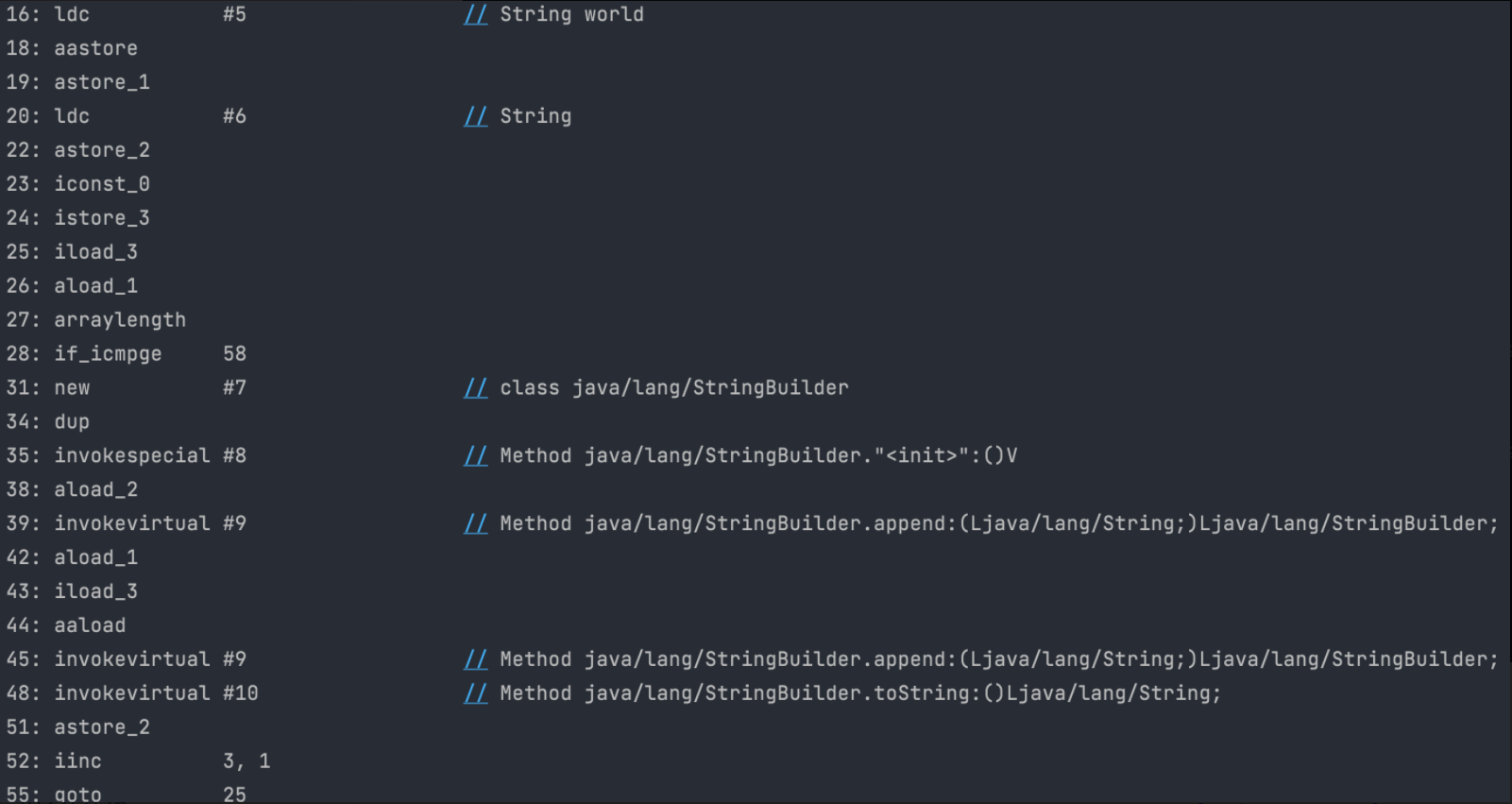The height and width of the screenshot is (804, 1512).
Task: Click the "arraylength" instruction
Action: [x=120, y=320]
